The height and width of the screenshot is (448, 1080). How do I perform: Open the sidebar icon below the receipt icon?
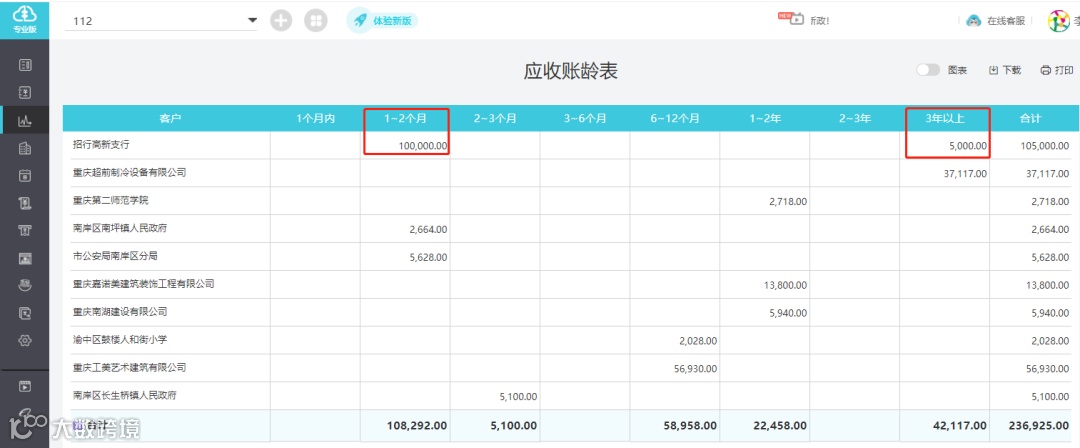pos(25,230)
